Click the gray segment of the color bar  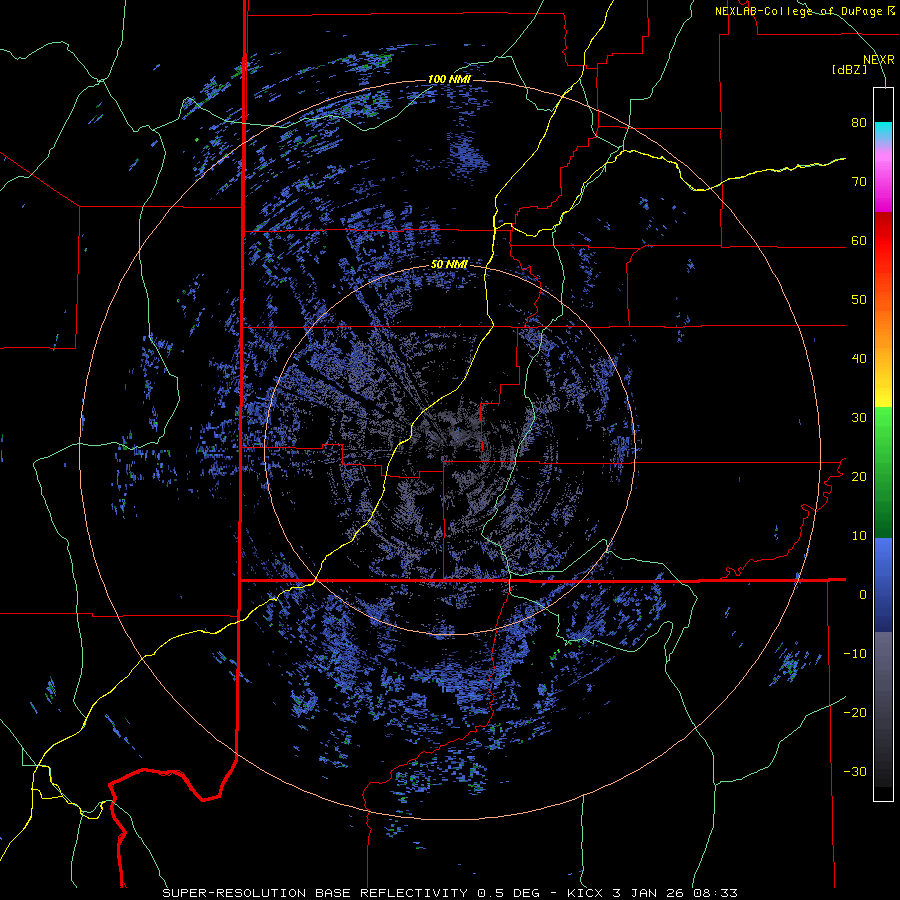[883, 709]
